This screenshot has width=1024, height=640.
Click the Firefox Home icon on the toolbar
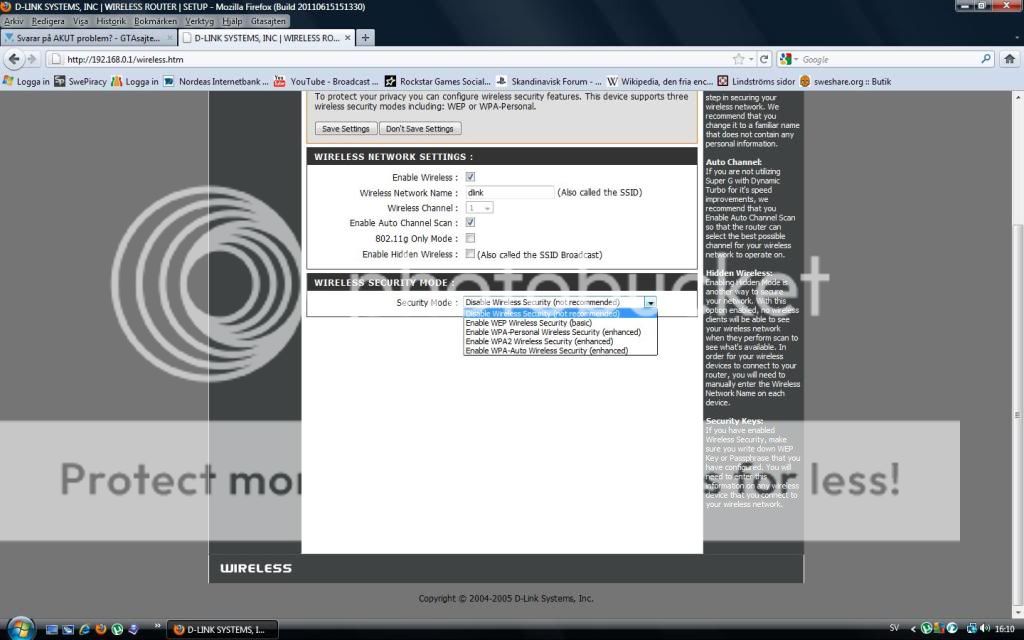click(1009, 59)
